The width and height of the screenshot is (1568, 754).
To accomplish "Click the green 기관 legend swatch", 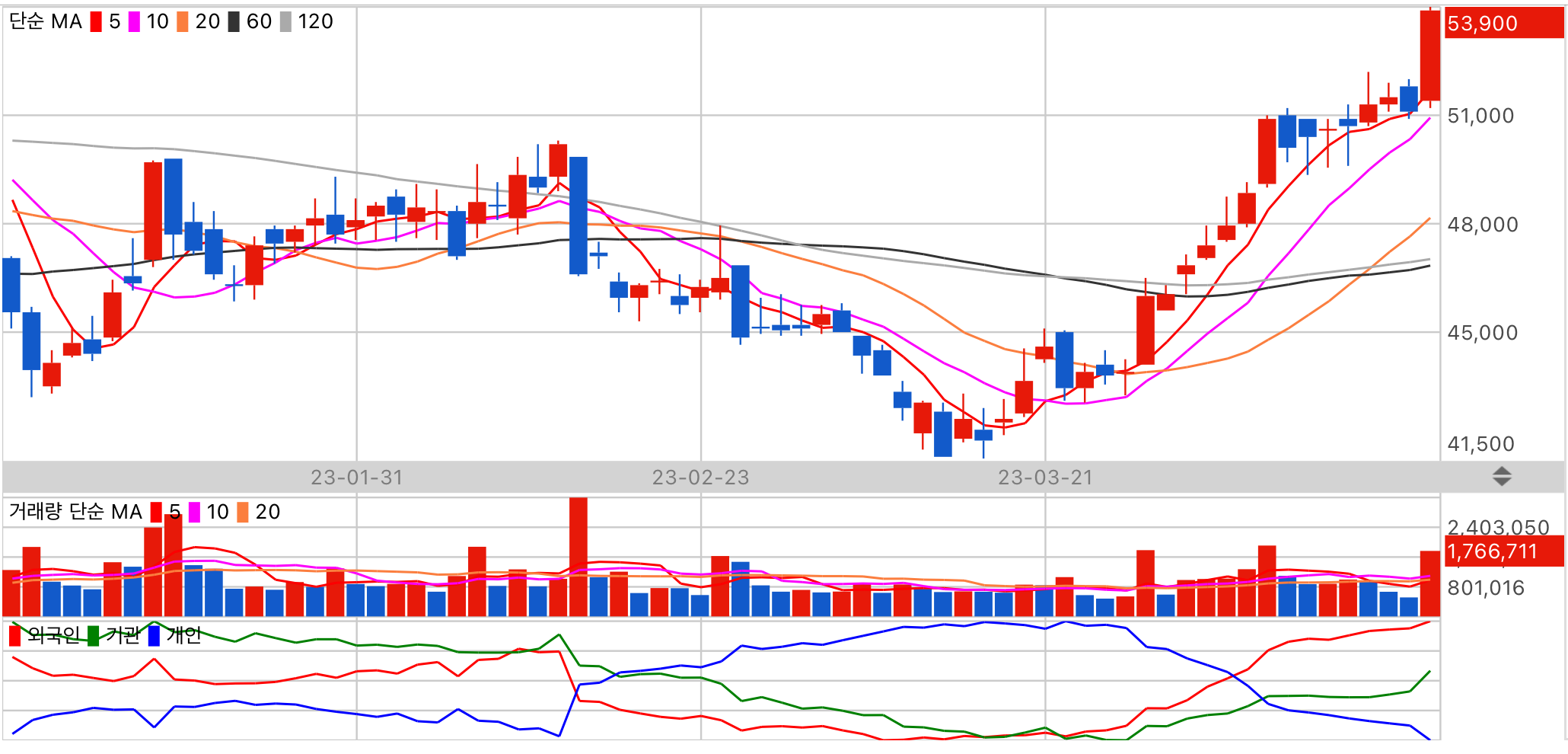I will tap(93, 635).
